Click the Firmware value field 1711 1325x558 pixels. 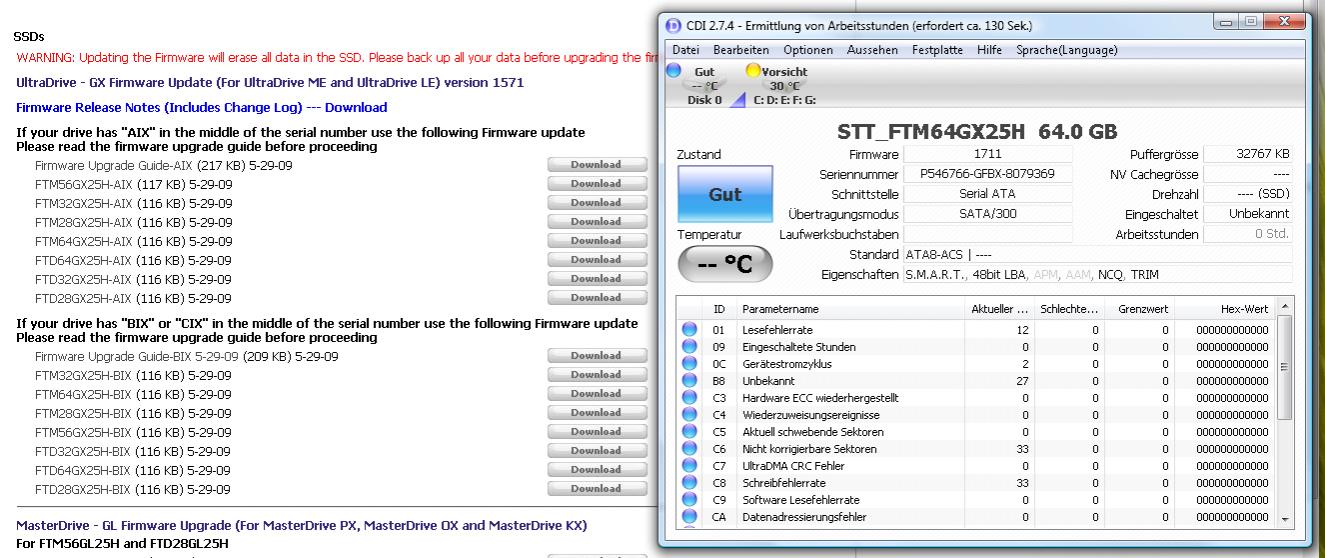point(987,154)
